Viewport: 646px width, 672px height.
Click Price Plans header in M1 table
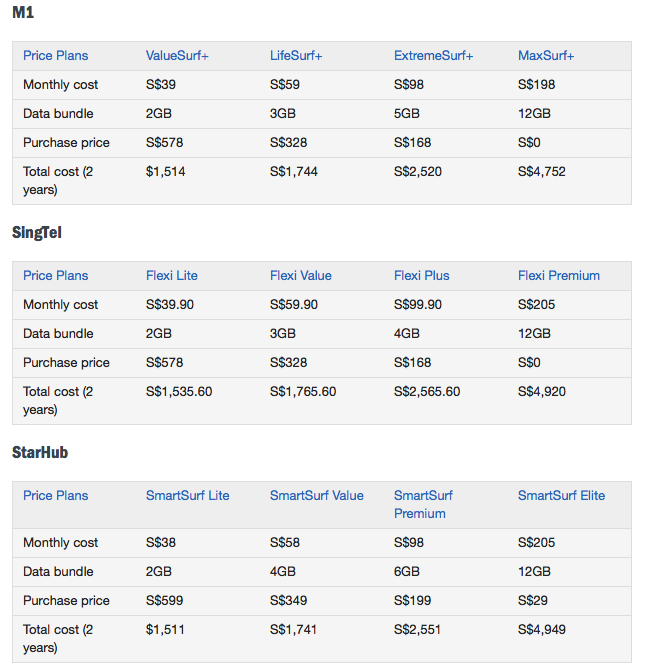(56, 56)
